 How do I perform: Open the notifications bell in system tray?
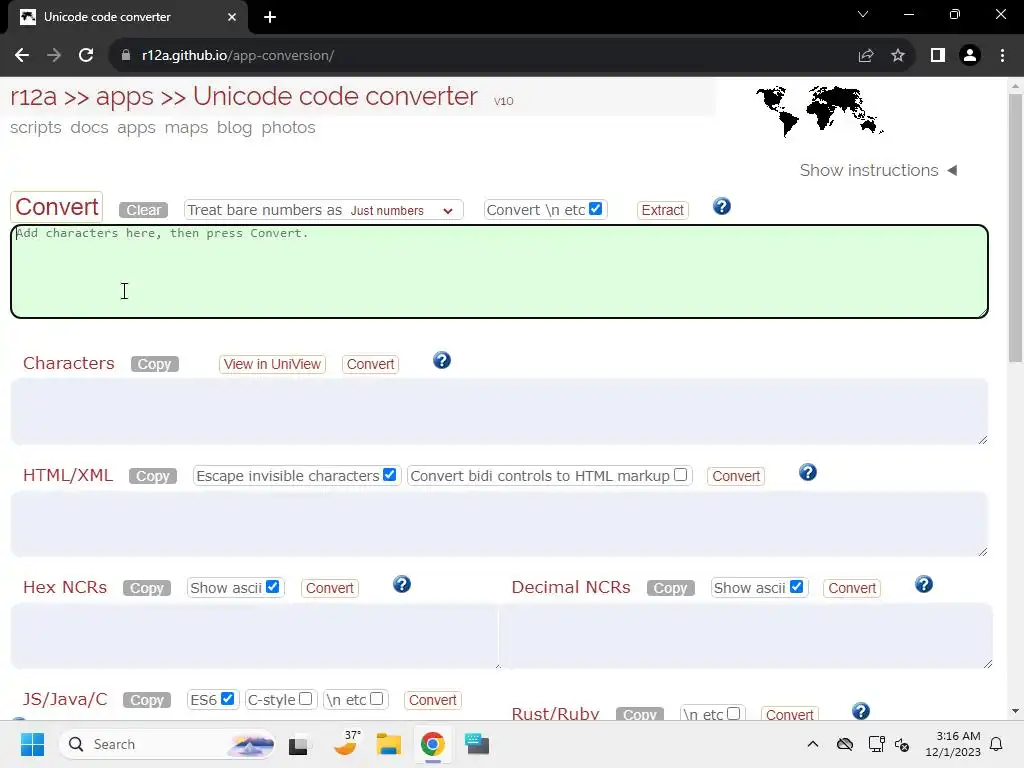(x=997, y=744)
